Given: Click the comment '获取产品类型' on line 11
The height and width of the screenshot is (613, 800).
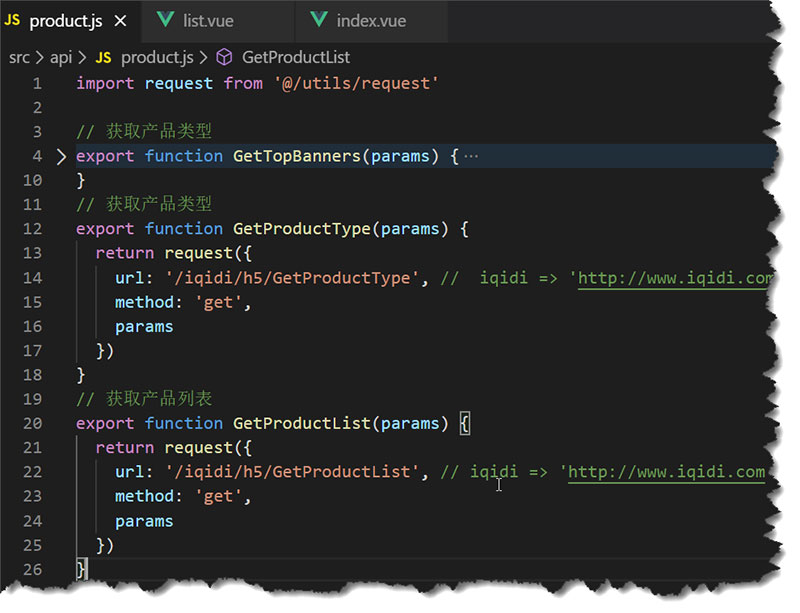Looking at the screenshot, I should point(159,205).
